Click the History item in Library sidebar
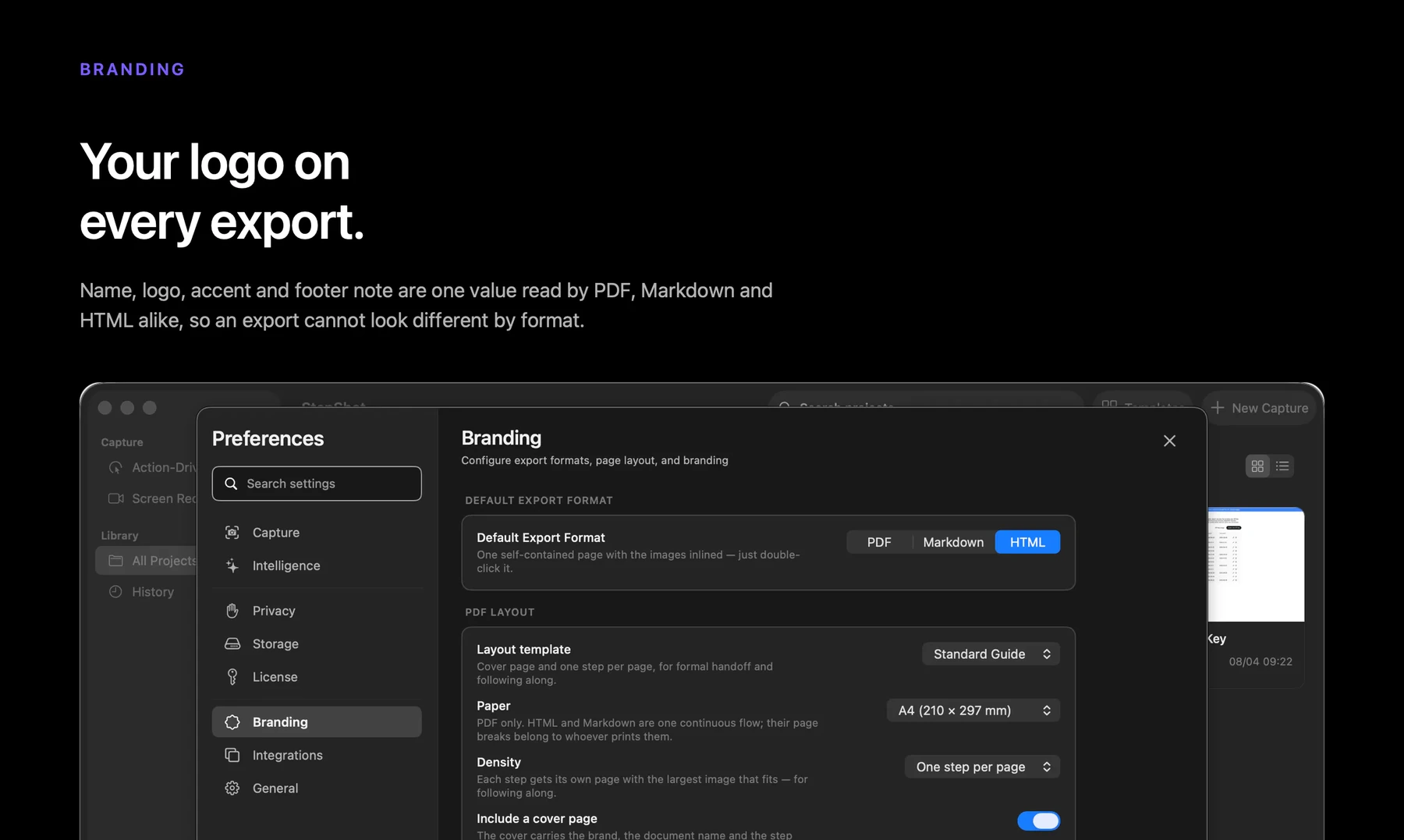Image resolution: width=1404 pixels, height=840 pixels. click(147, 592)
